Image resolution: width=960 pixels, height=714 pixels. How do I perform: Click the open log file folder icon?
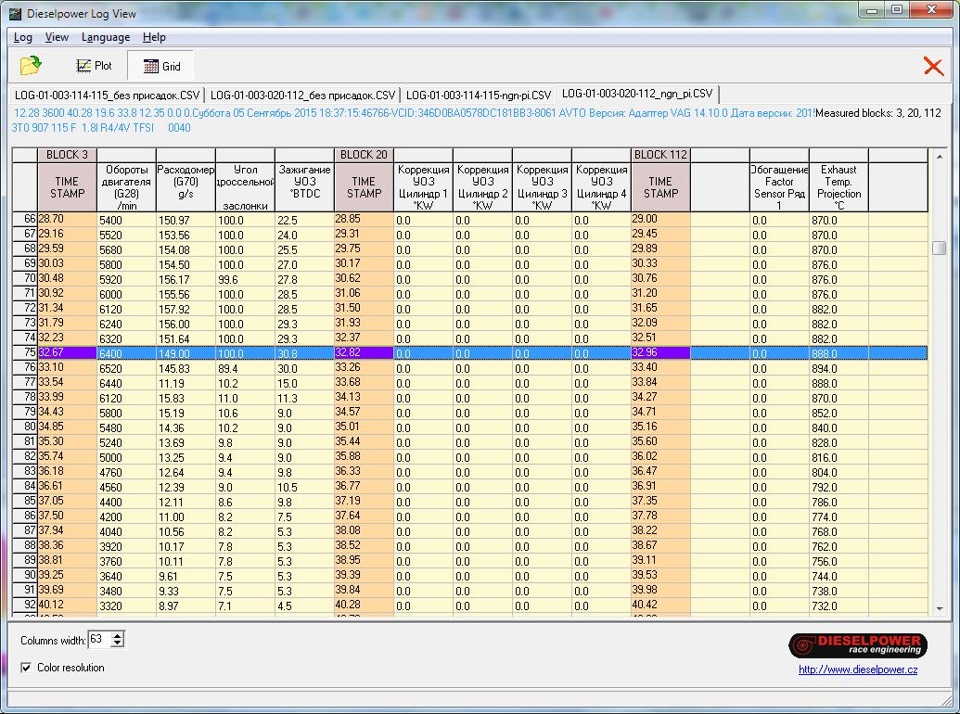tap(31, 66)
